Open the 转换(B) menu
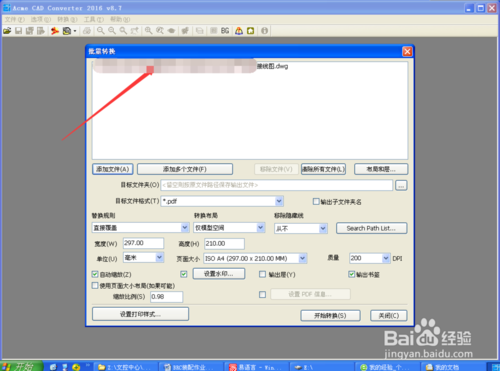This screenshot has height=371, width=500. [67, 19]
